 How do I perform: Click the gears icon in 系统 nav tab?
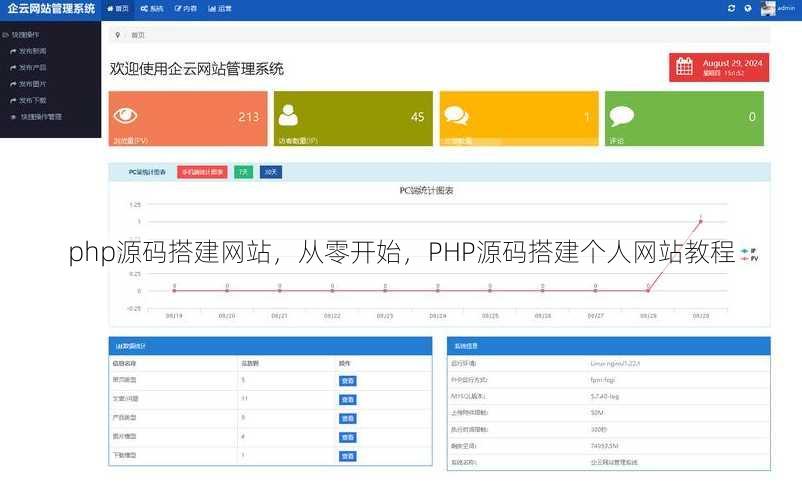point(144,9)
